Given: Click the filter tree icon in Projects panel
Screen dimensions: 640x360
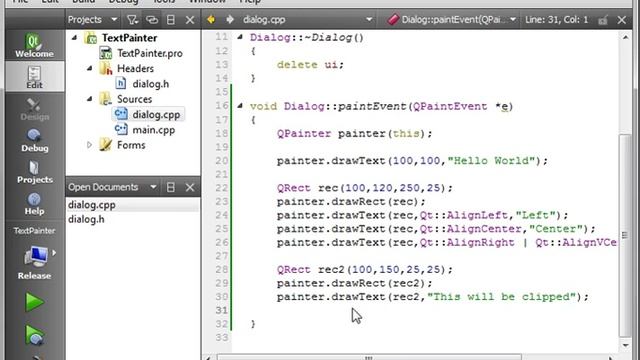Looking at the screenshot, I should point(132,20).
